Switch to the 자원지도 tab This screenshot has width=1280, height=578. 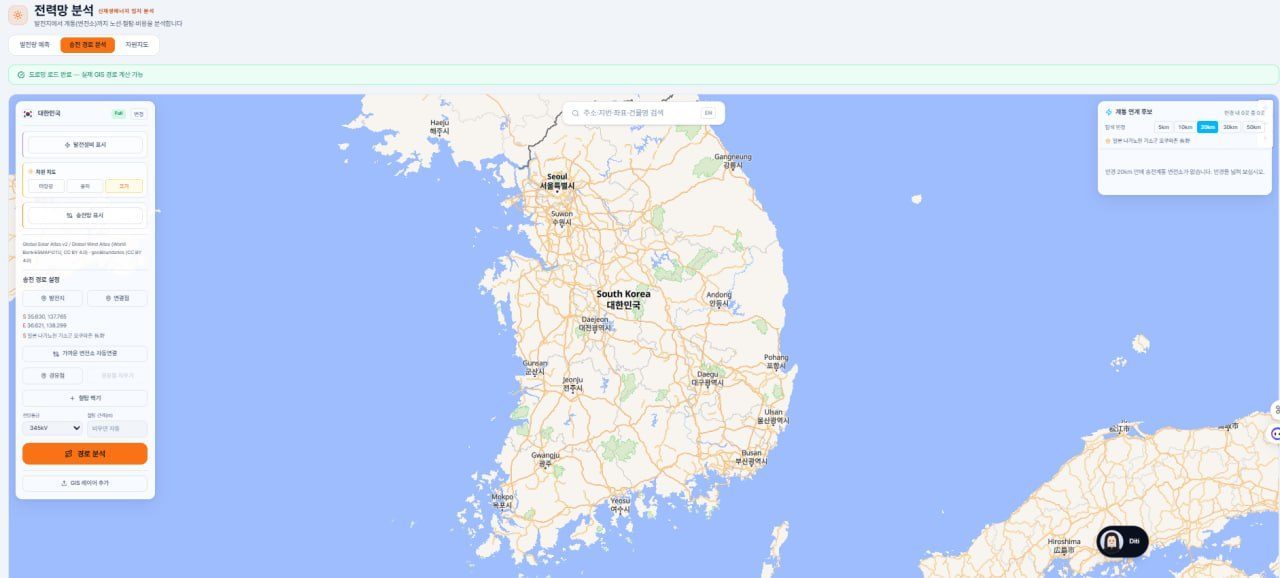[x=137, y=44]
